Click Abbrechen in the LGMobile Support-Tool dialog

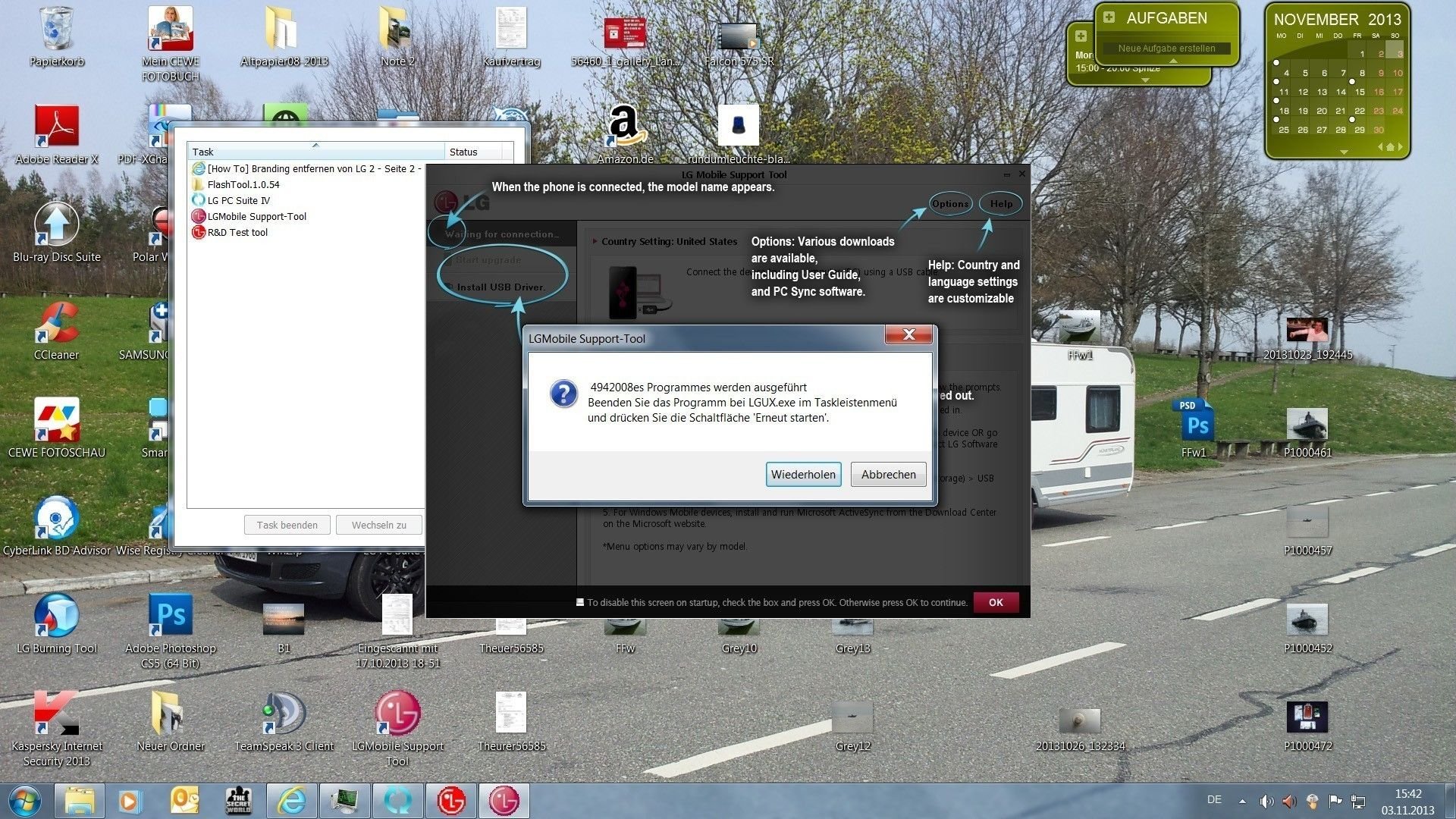[888, 474]
